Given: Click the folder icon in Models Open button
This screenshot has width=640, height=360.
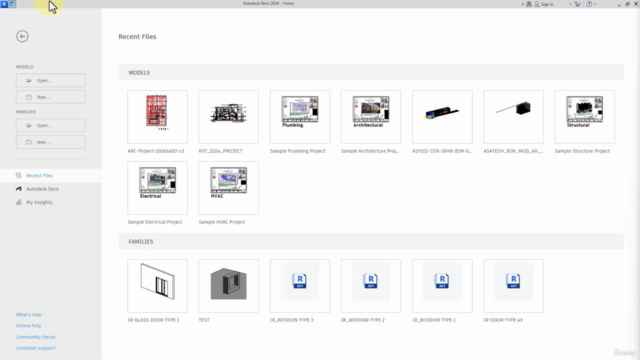Looking at the screenshot, I should click(29, 80).
